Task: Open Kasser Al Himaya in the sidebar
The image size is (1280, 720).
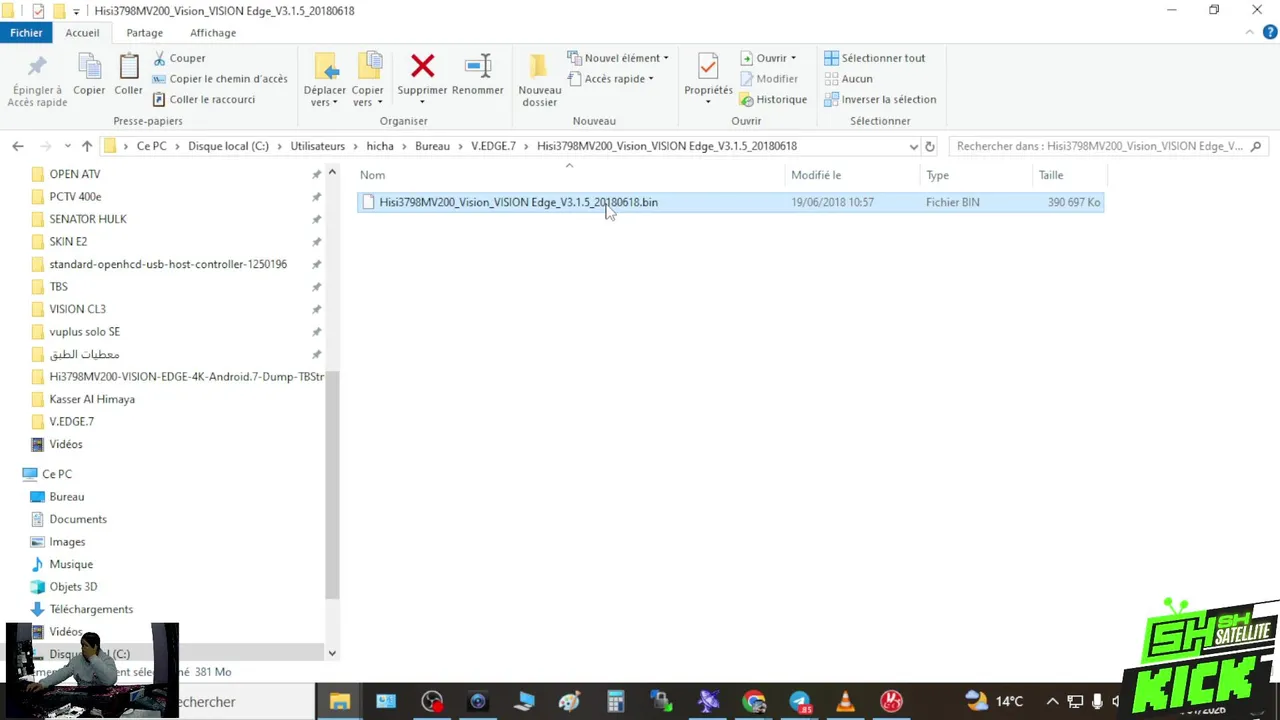Action: point(92,399)
